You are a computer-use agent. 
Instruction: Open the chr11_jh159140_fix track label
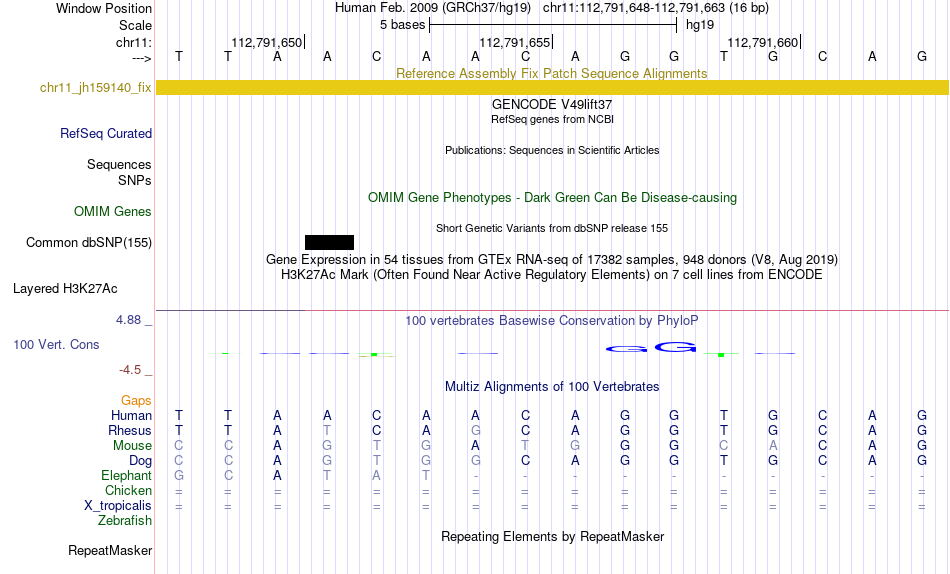[x=96, y=87]
